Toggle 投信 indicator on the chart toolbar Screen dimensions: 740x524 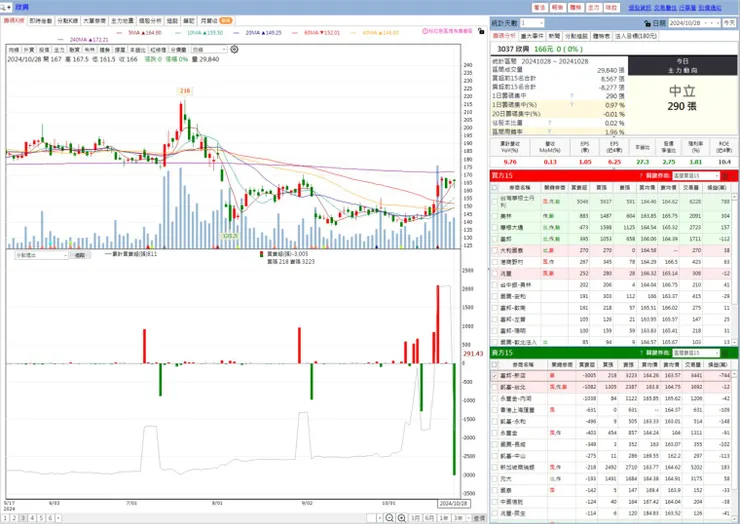(x=44, y=50)
